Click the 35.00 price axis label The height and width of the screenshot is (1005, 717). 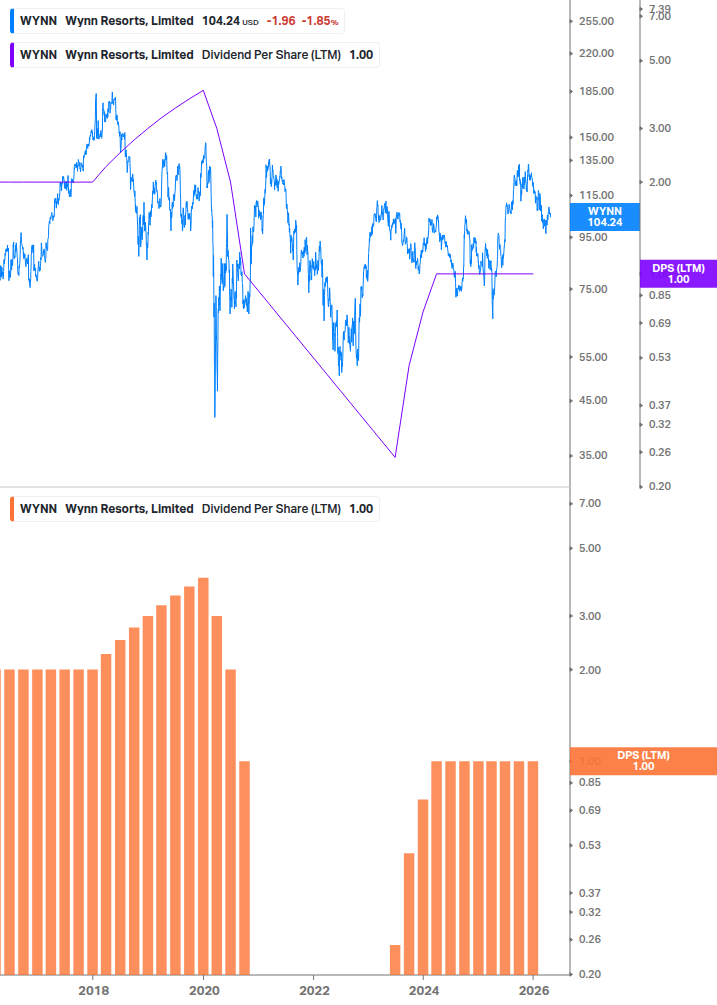593,456
